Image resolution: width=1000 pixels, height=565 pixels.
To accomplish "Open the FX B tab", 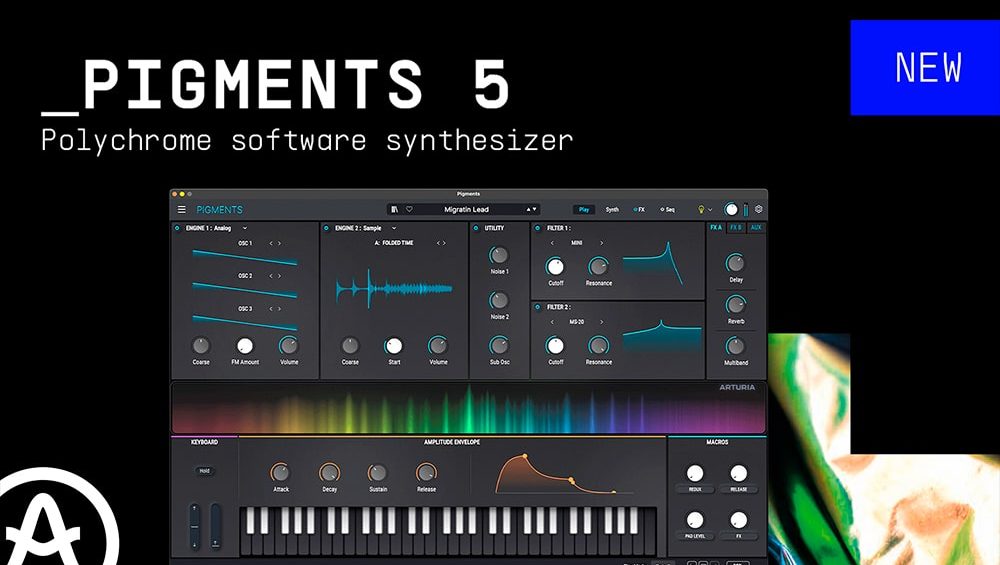I will (x=735, y=228).
